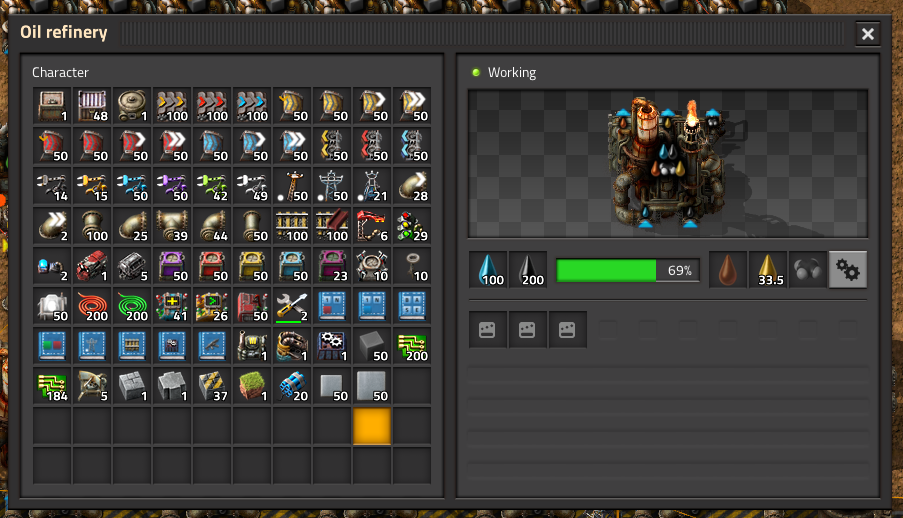This screenshot has height=518, width=903.
Task: Pick up the yellow storage chest stack
Action: tap(252, 266)
